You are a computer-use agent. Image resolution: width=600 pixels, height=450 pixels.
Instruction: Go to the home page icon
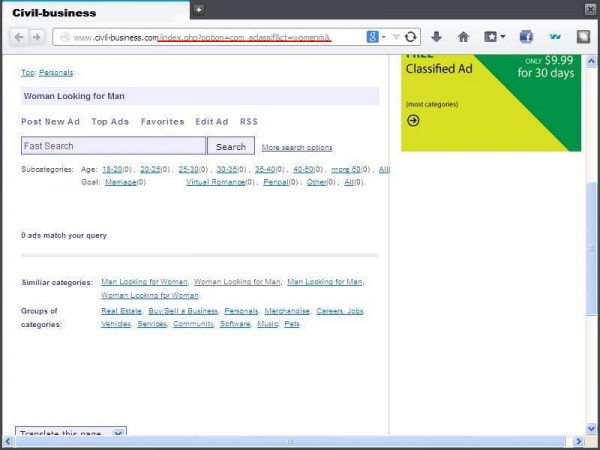(x=463, y=37)
